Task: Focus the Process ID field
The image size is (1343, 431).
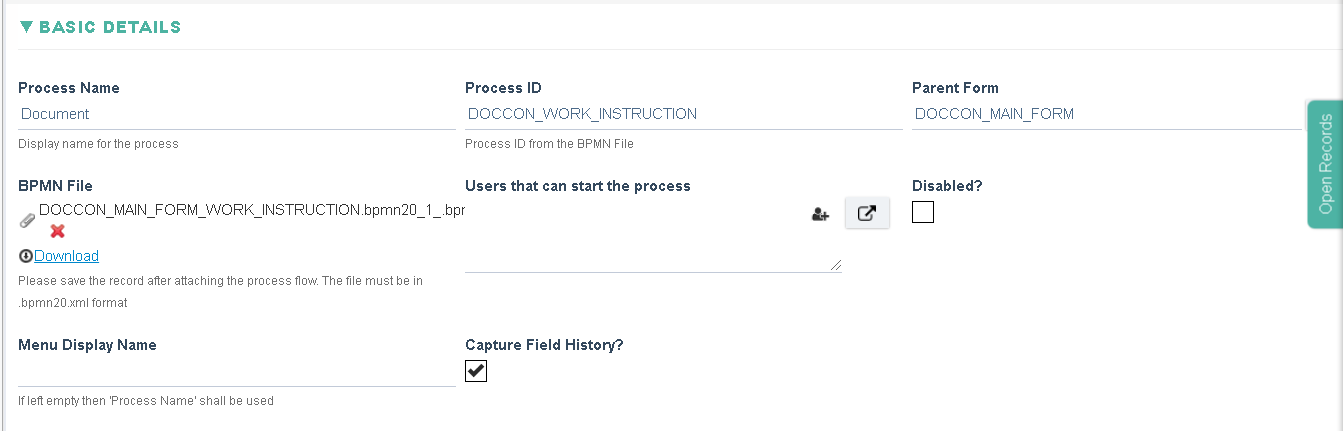Action: 684,114
